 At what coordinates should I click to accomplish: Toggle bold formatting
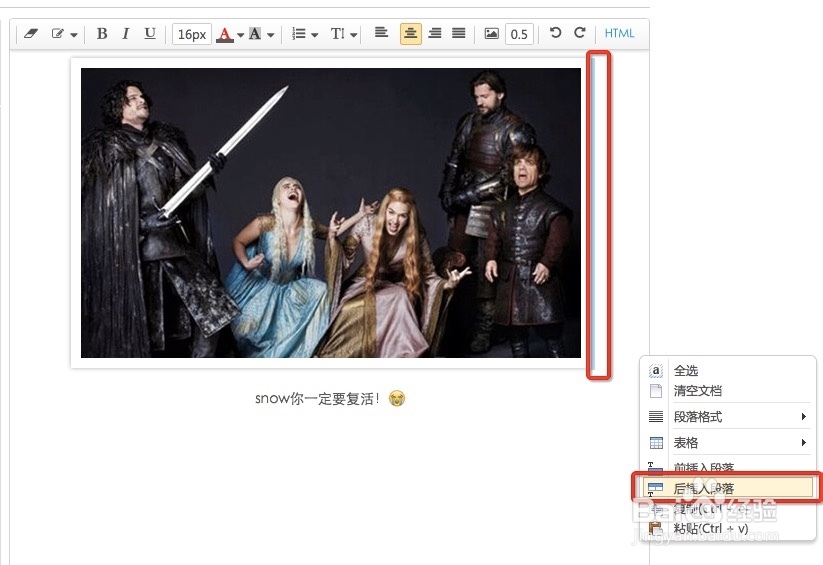pos(102,34)
